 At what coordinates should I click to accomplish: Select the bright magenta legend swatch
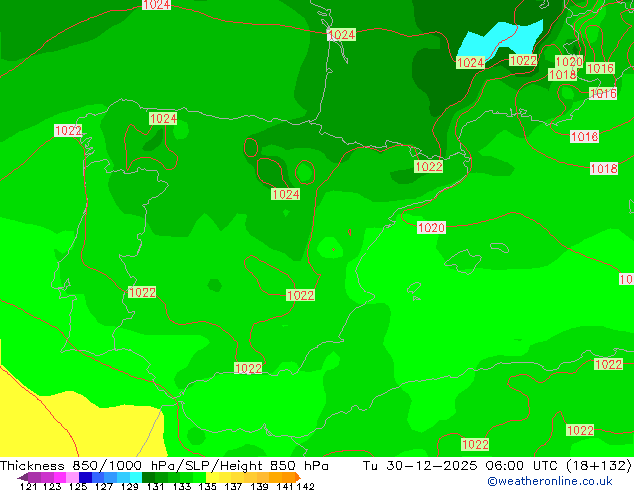click(60, 477)
